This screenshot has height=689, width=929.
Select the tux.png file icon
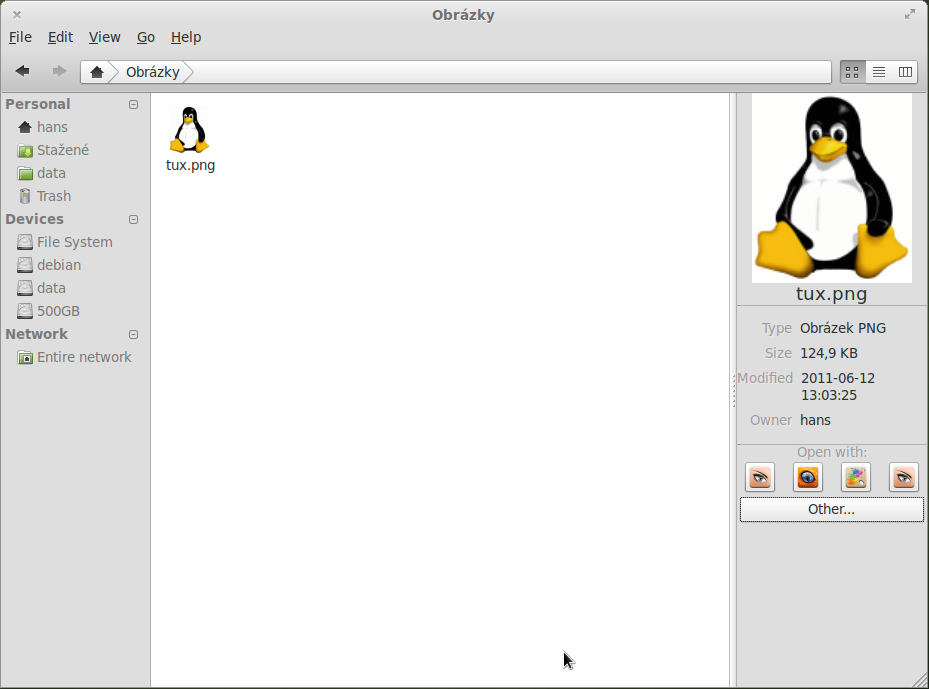190,130
